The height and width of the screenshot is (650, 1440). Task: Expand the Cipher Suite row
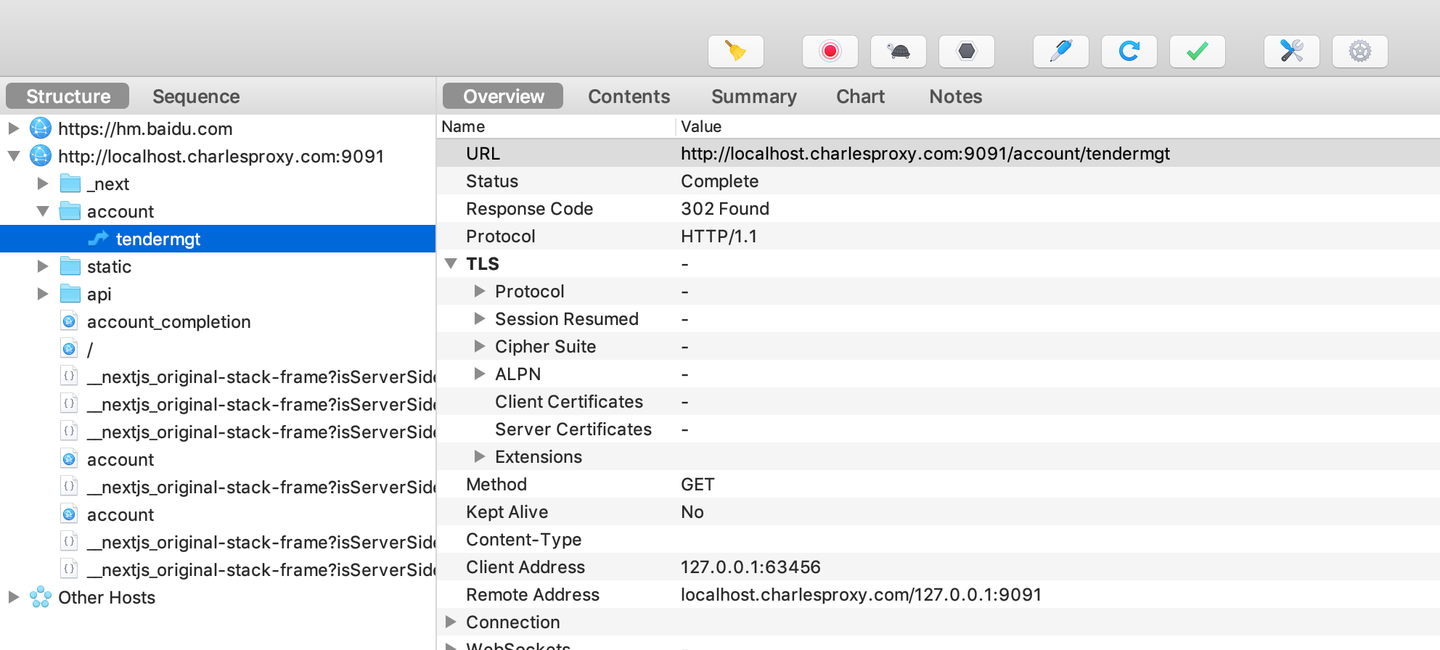(480, 346)
